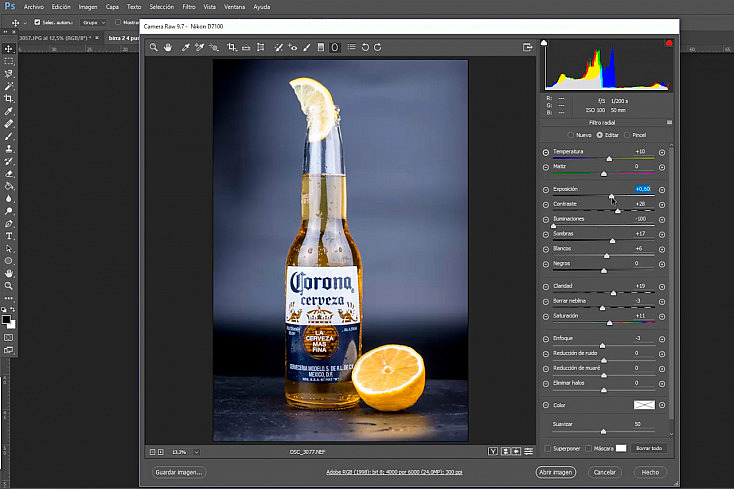Viewport: 734px width, 489px height.
Task: Decrease Saturación with minus button
Action: [x=546, y=317]
